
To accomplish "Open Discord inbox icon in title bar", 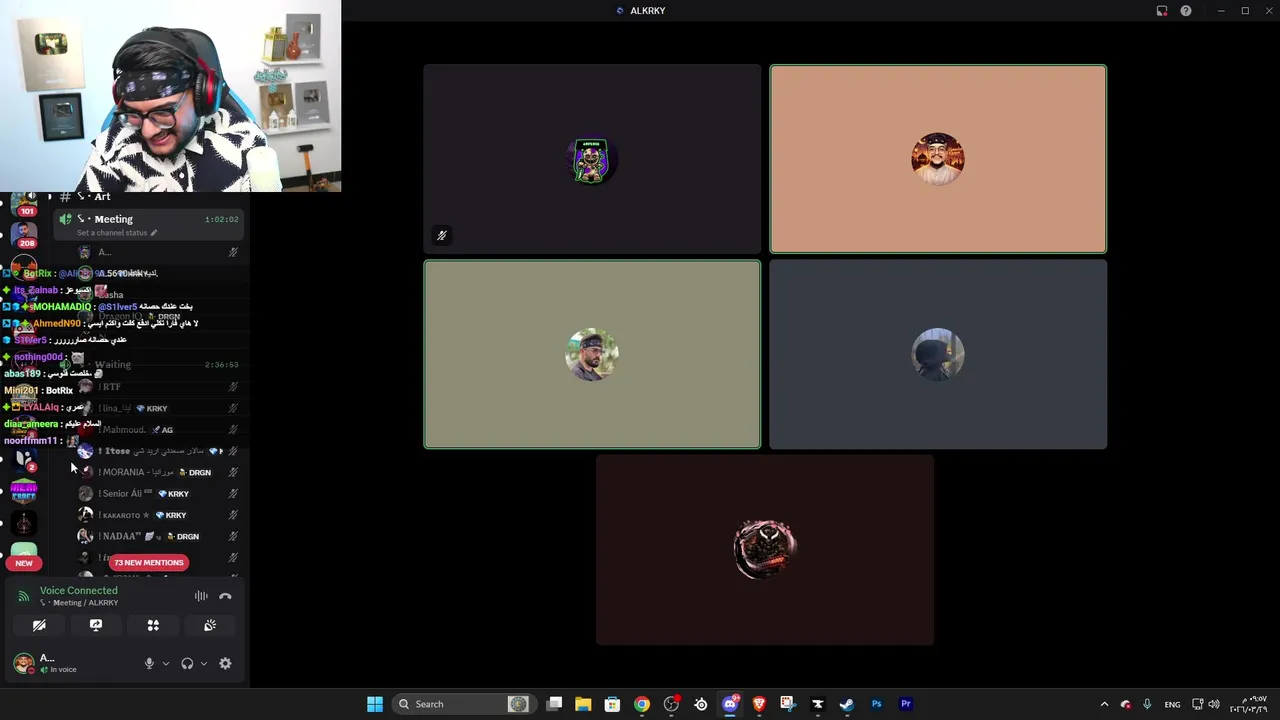I will coord(1162,11).
